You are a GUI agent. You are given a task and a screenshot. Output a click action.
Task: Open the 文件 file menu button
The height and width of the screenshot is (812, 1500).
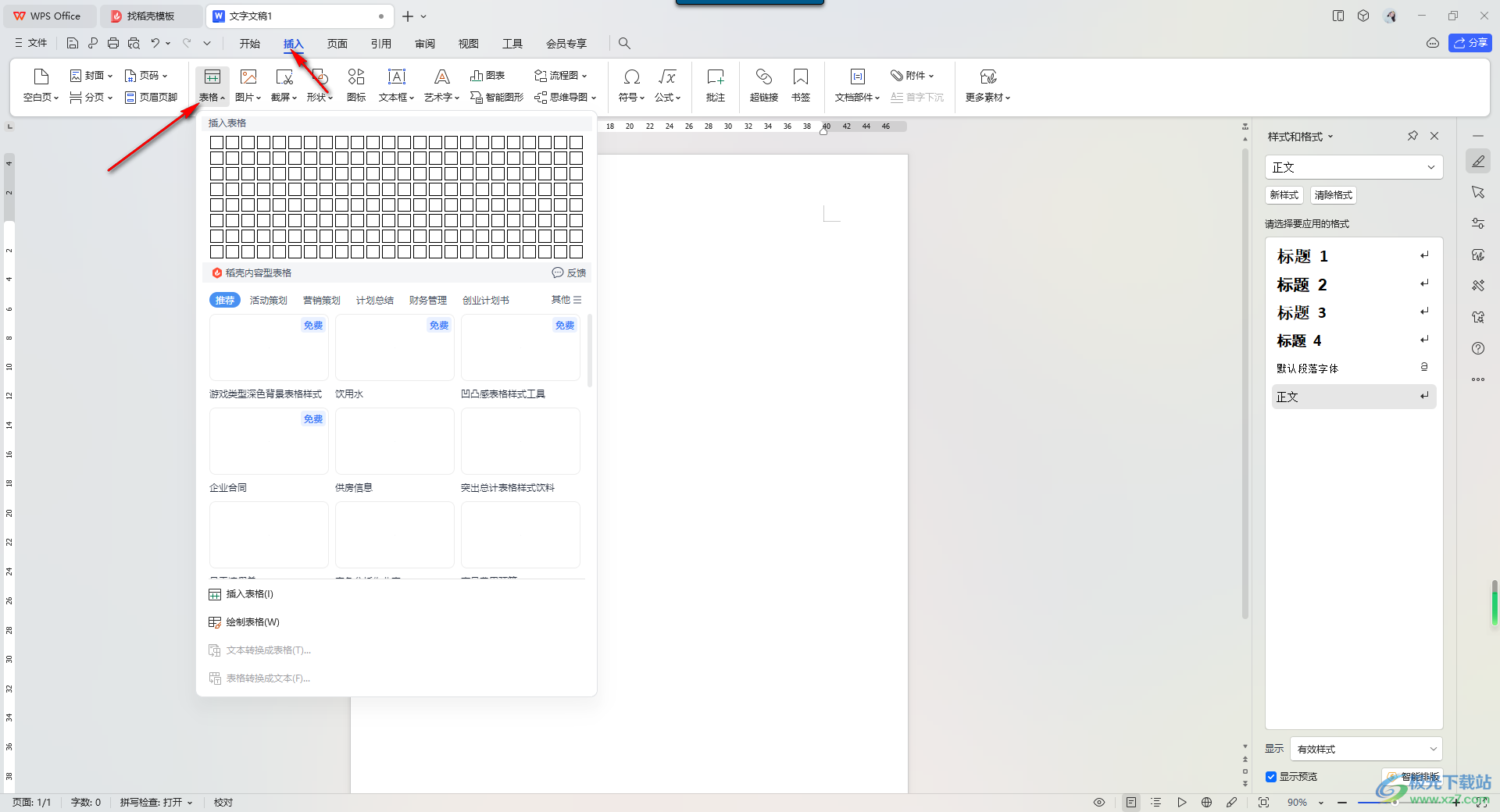(31, 43)
